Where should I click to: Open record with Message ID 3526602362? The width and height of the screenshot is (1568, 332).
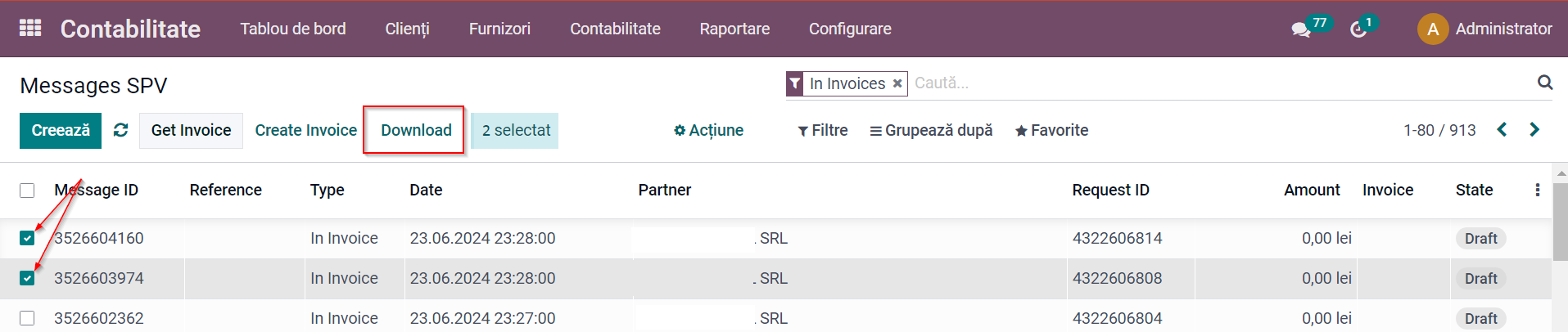(98, 318)
